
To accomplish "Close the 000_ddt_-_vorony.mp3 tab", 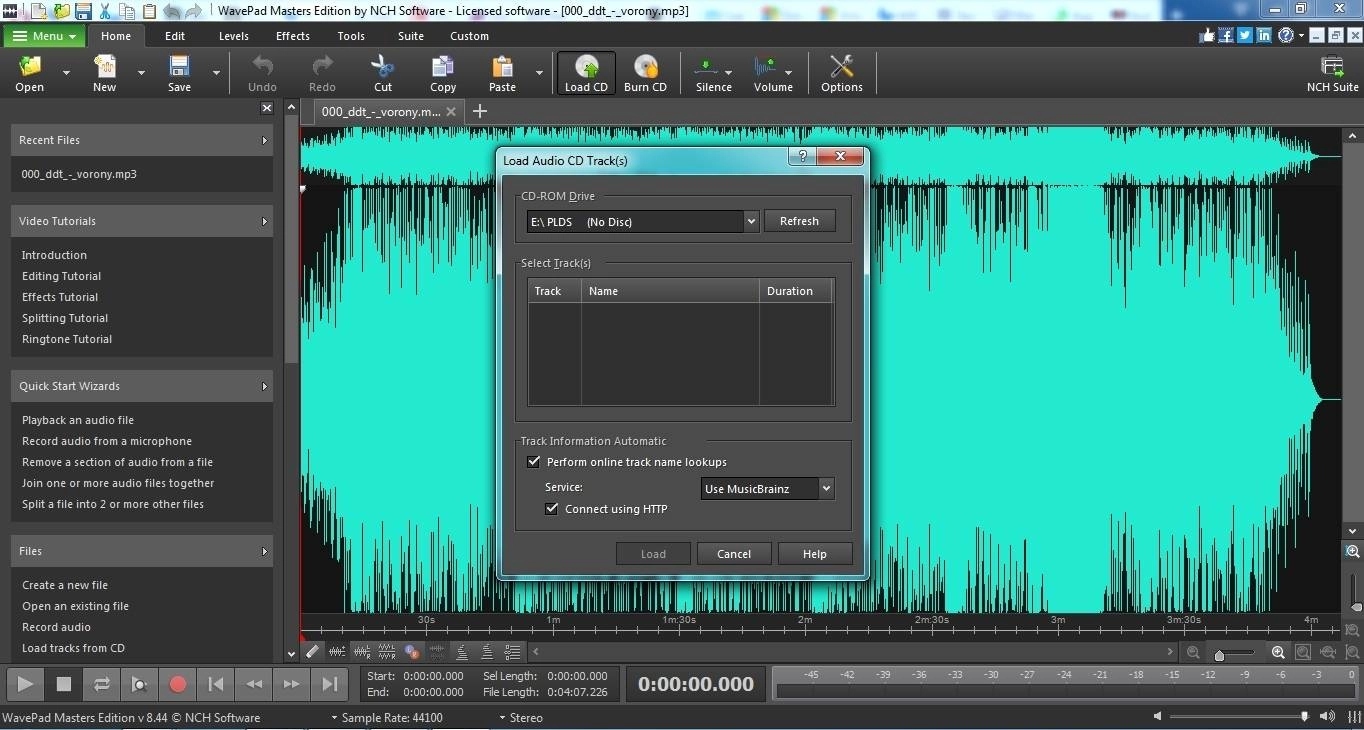I will [452, 112].
